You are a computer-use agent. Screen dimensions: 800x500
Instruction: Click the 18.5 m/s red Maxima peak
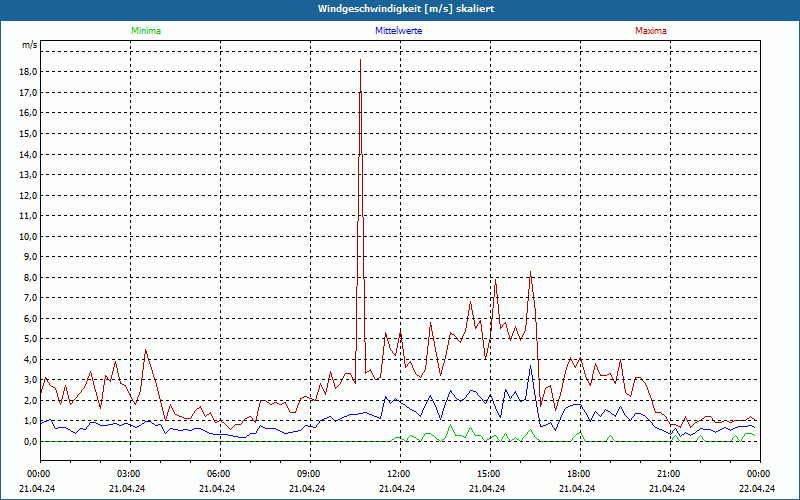[x=360, y=60]
